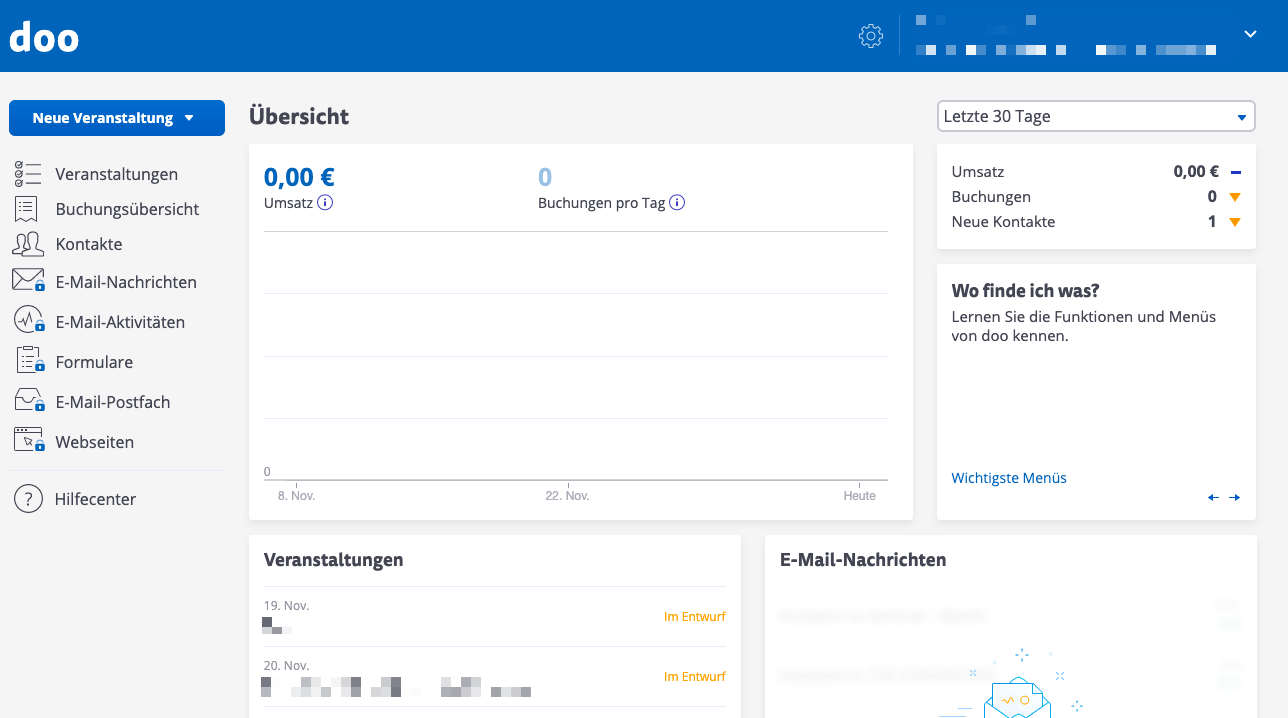Click the Buchungen pro Tag info icon
Image resolution: width=1288 pixels, height=718 pixels.
tap(677, 203)
